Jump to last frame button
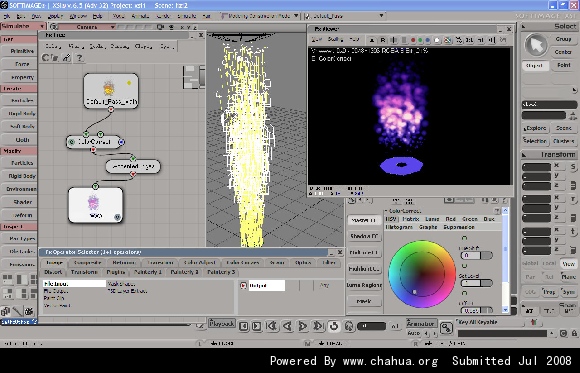The width and height of the screenshot is (580, 373). 318,326
